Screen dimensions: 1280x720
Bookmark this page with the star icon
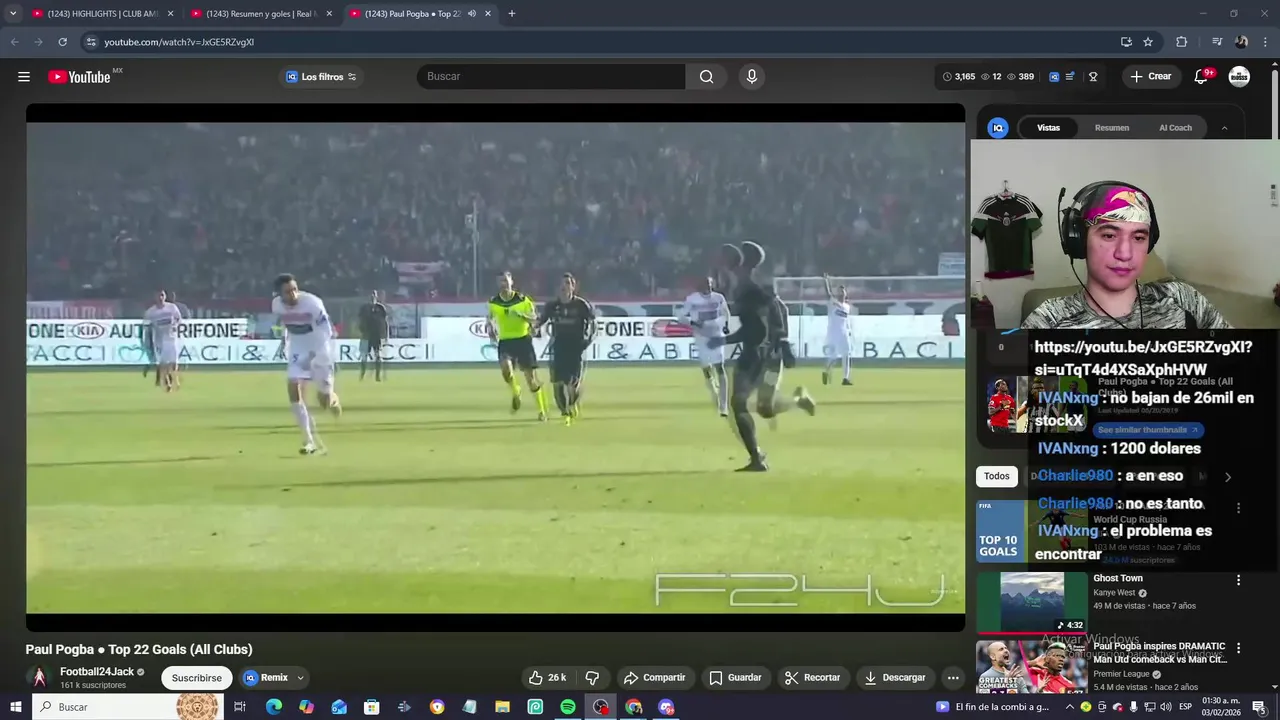1148,42
